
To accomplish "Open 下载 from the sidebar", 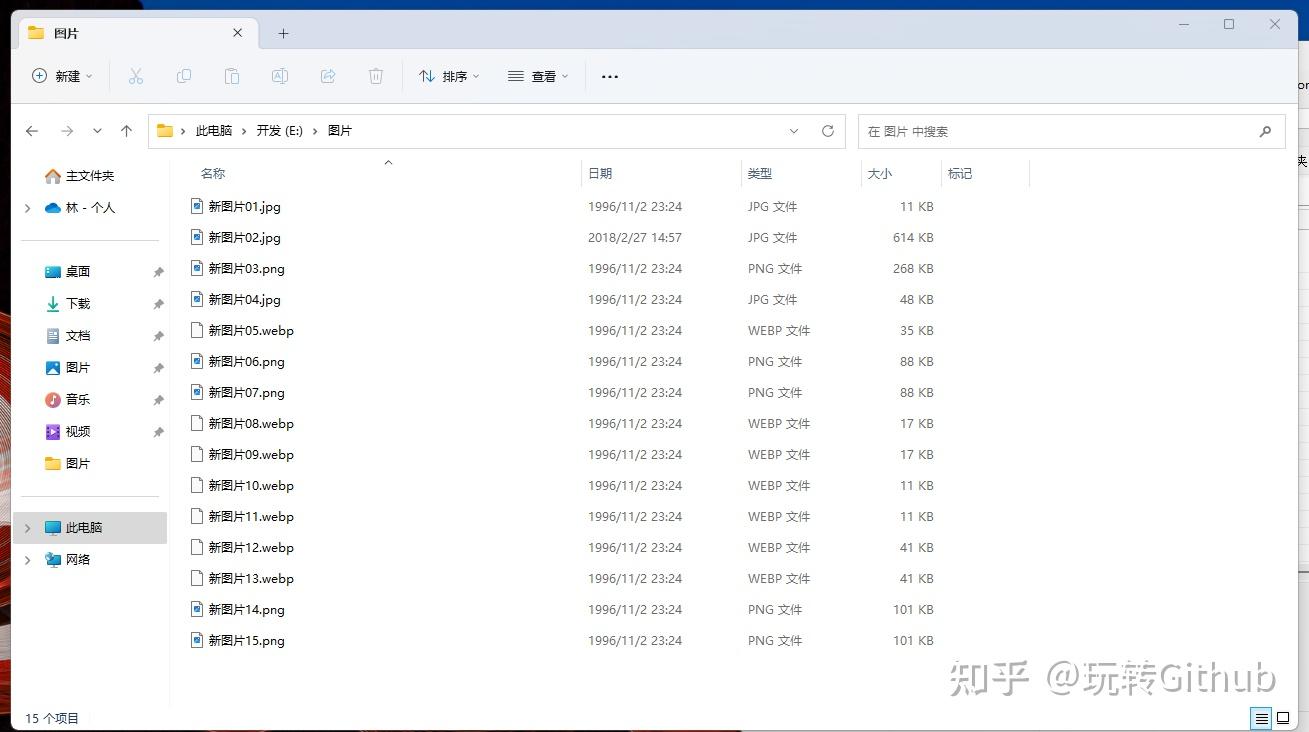I will pyautogui.click(x=77, y=303).
